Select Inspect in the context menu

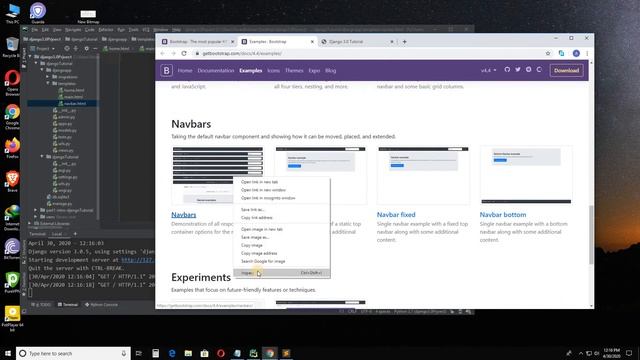[282, 273]
